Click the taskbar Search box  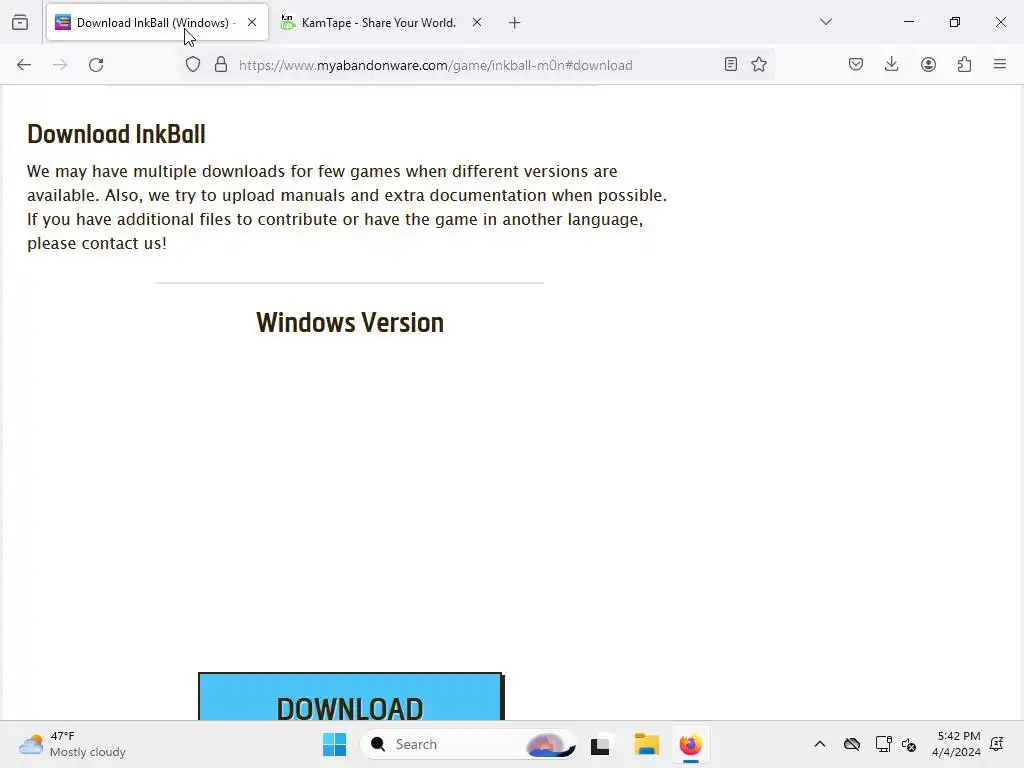click(x=468, y=744)
